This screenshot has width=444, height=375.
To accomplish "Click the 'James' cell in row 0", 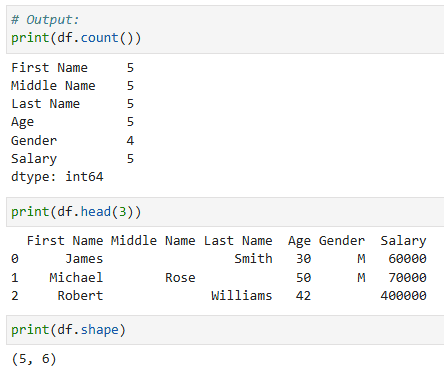I will 84,259.
